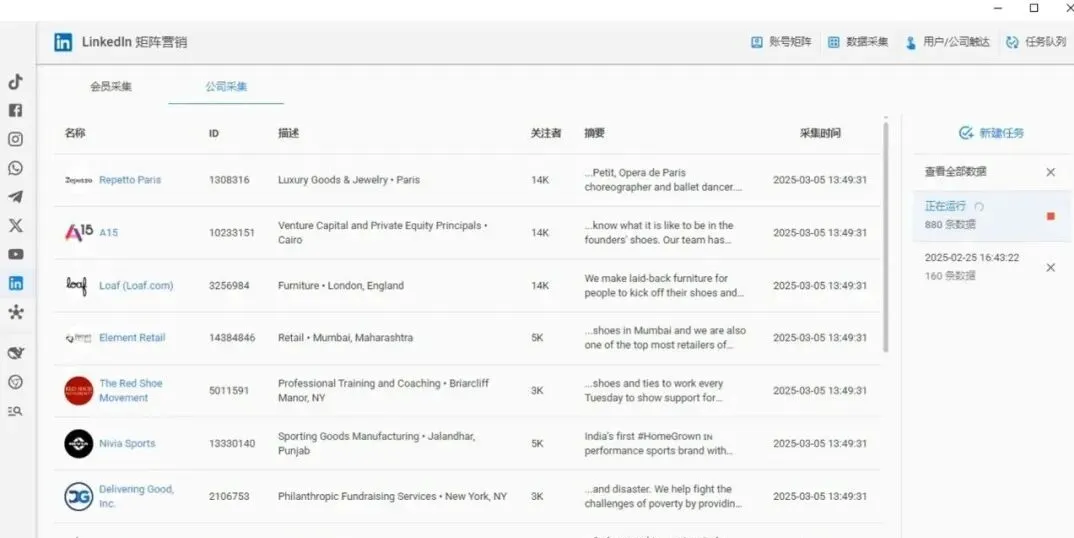Open the Repetto Paris company link
The image size is (1074, 538).
[130, 180]
